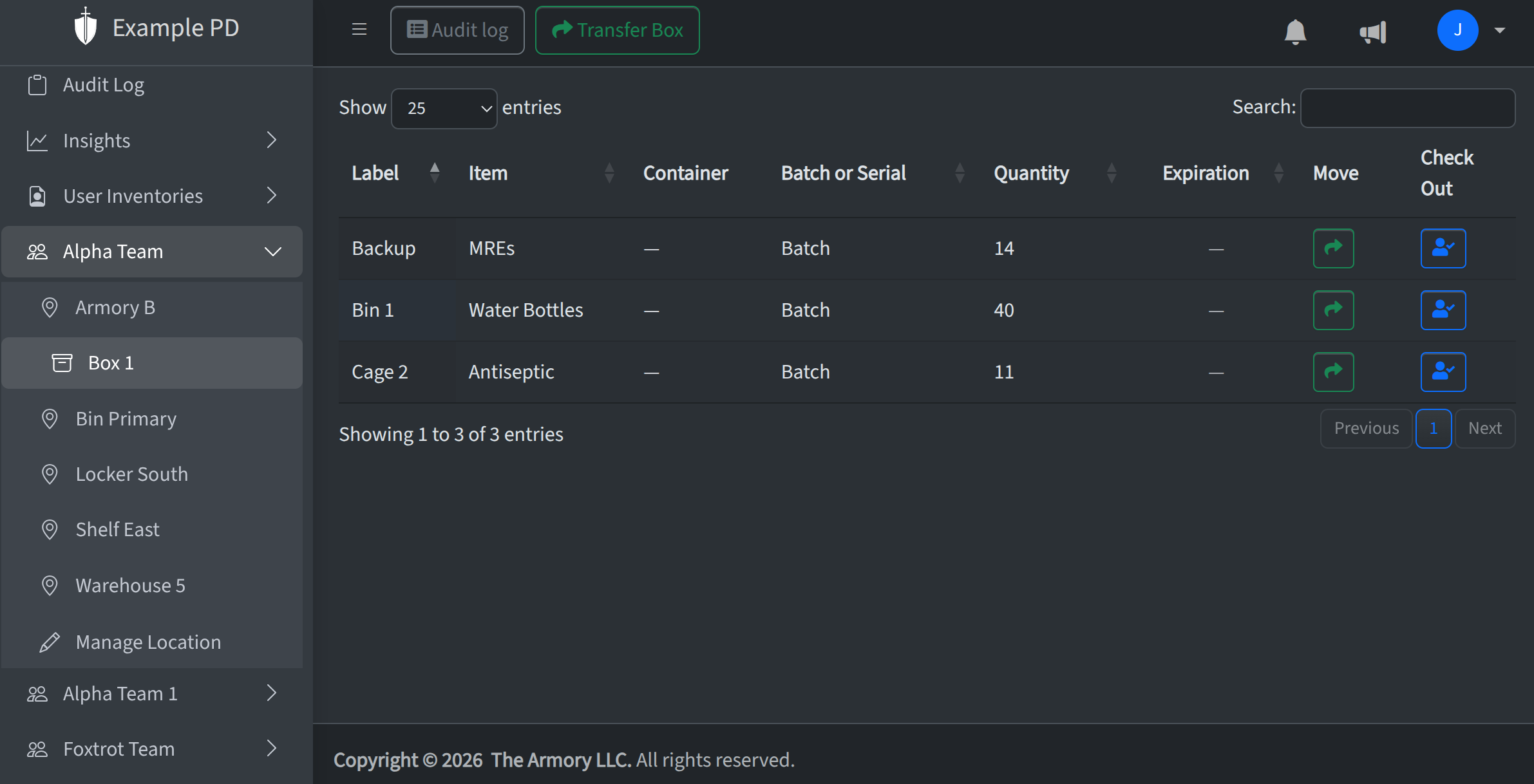Click the hamburger menu icon
This screenshot has width=1534, height=784.
359,29
